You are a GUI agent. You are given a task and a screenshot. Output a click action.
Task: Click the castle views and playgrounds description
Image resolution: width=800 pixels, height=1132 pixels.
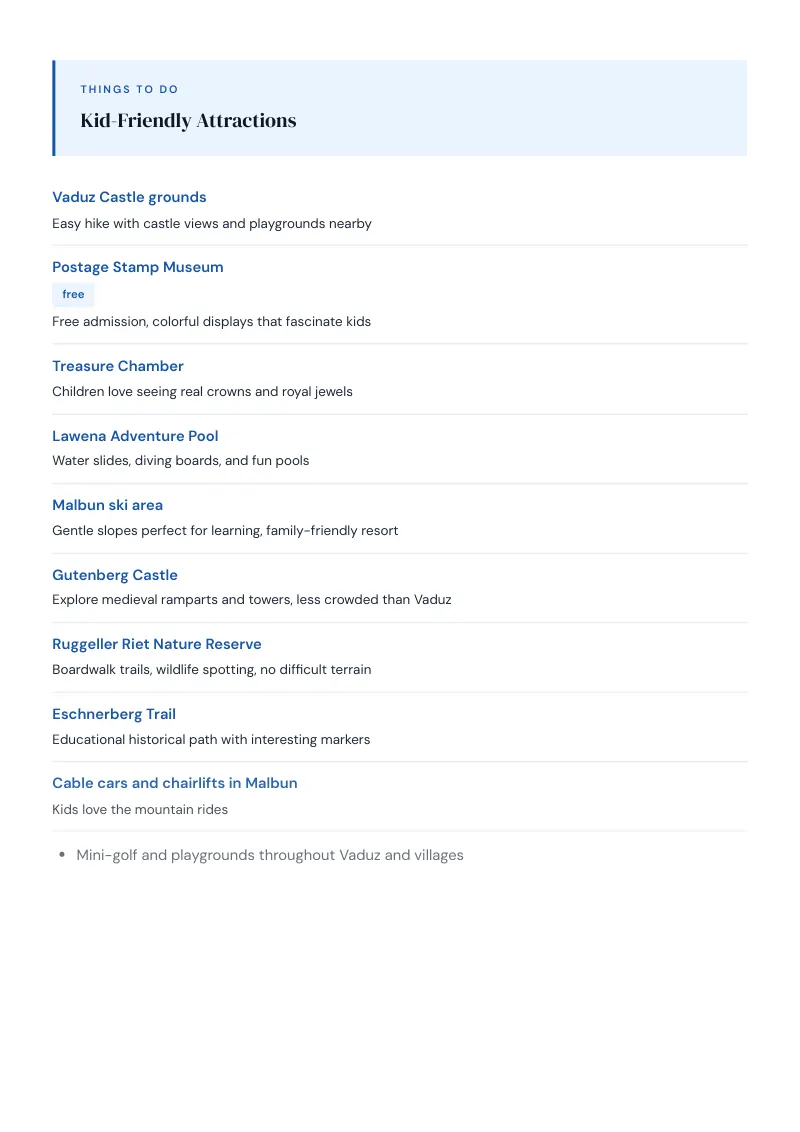212,224
